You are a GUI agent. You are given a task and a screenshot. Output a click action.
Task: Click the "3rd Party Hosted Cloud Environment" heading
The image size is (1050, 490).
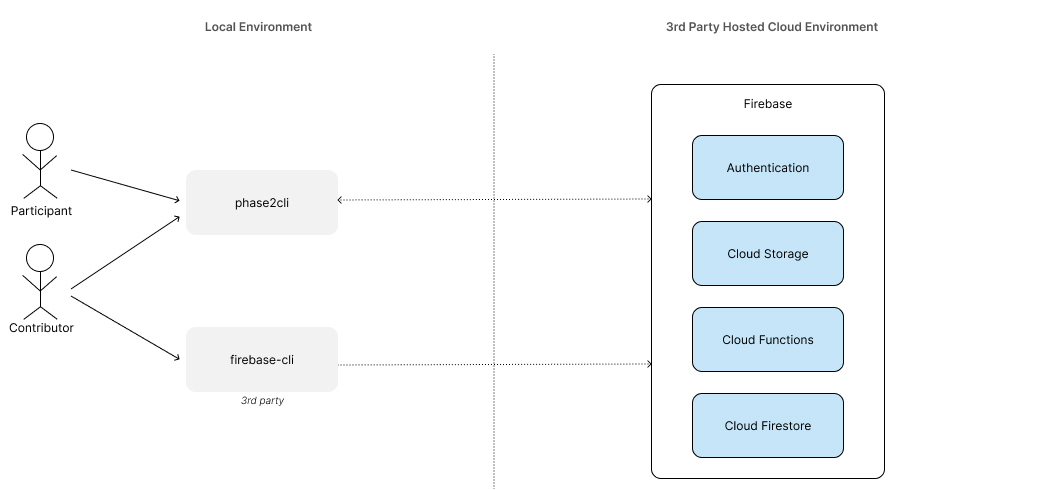[772, 27]
